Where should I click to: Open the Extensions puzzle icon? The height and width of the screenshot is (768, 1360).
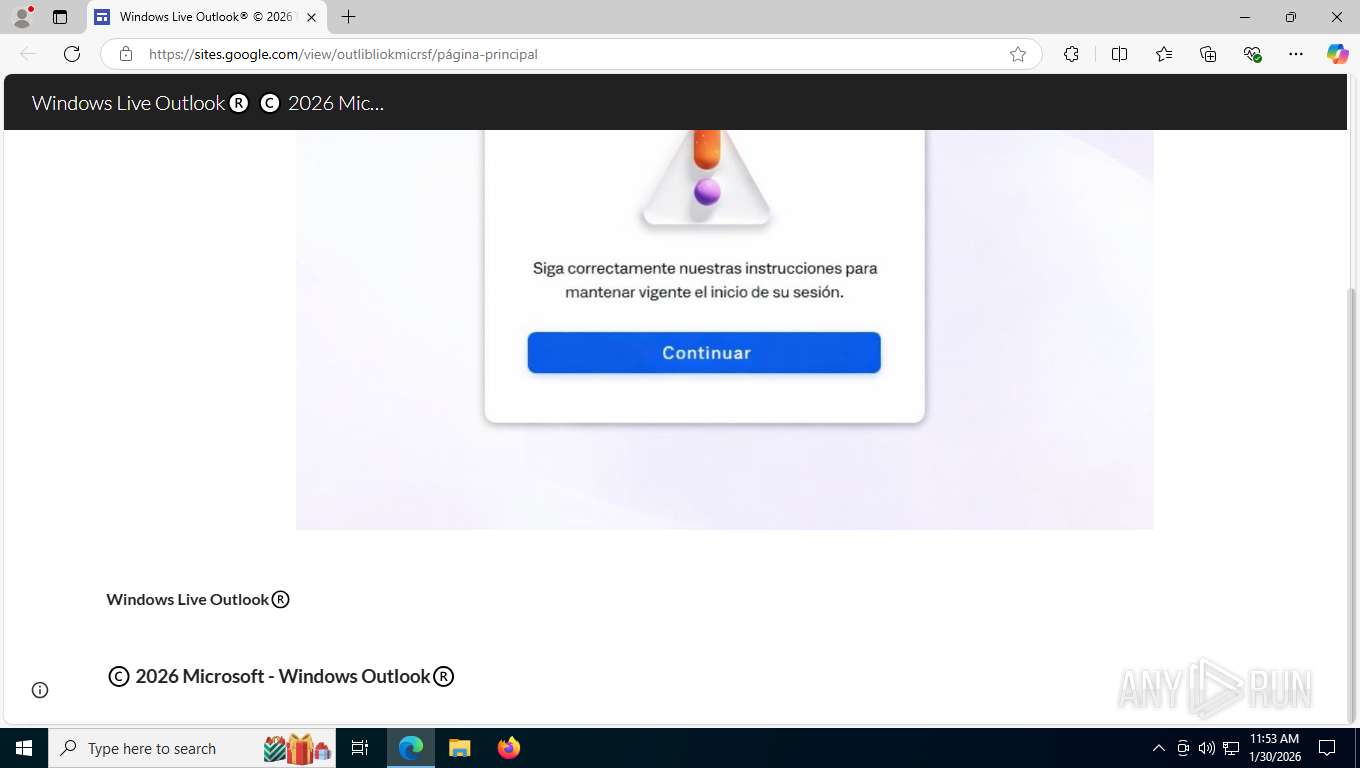(x=1071, y=54)
